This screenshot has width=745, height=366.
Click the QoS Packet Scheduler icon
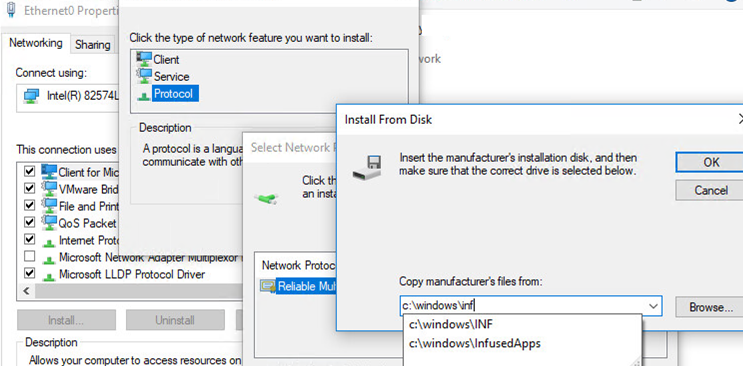point(48,222)
